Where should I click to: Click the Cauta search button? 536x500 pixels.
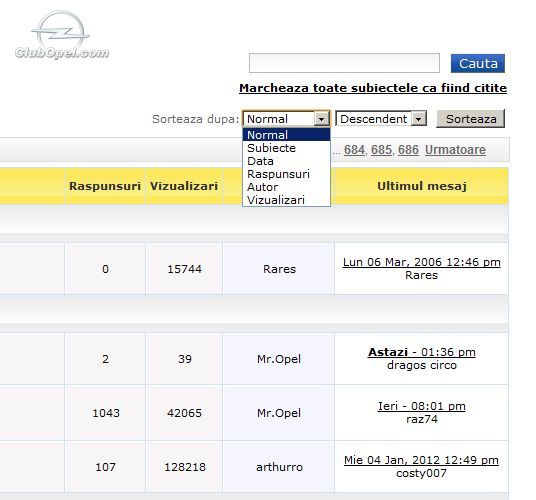click(478, 64)
